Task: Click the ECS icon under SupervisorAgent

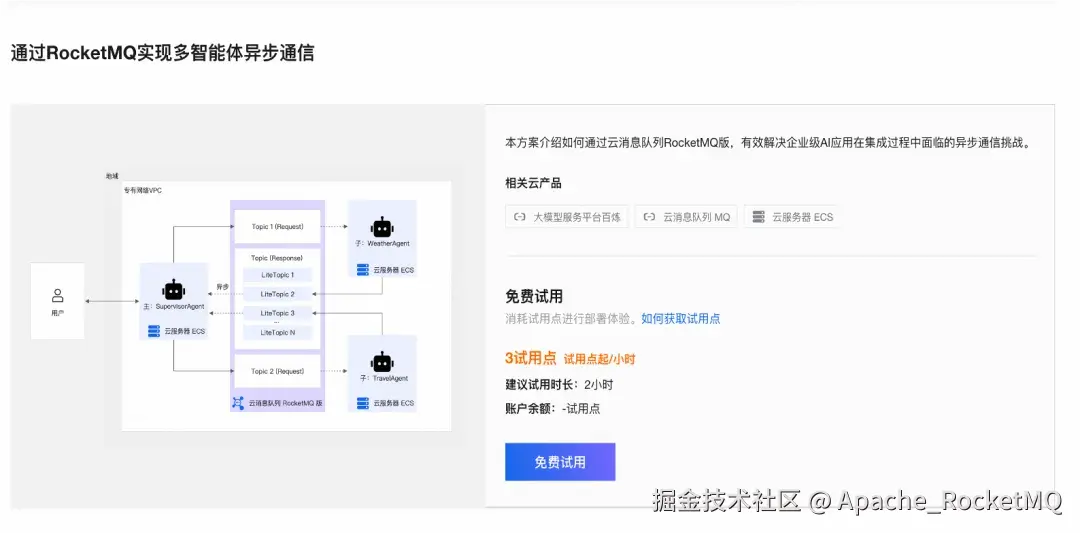Action: pyautogui.click(x=154, y=331)
